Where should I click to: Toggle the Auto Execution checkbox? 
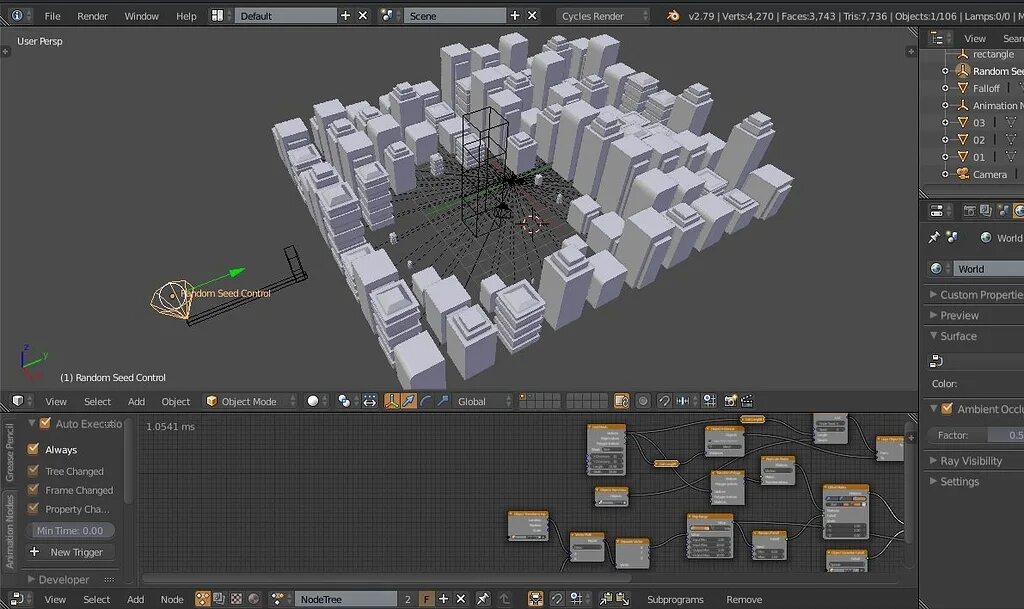[x=45, y=423]
